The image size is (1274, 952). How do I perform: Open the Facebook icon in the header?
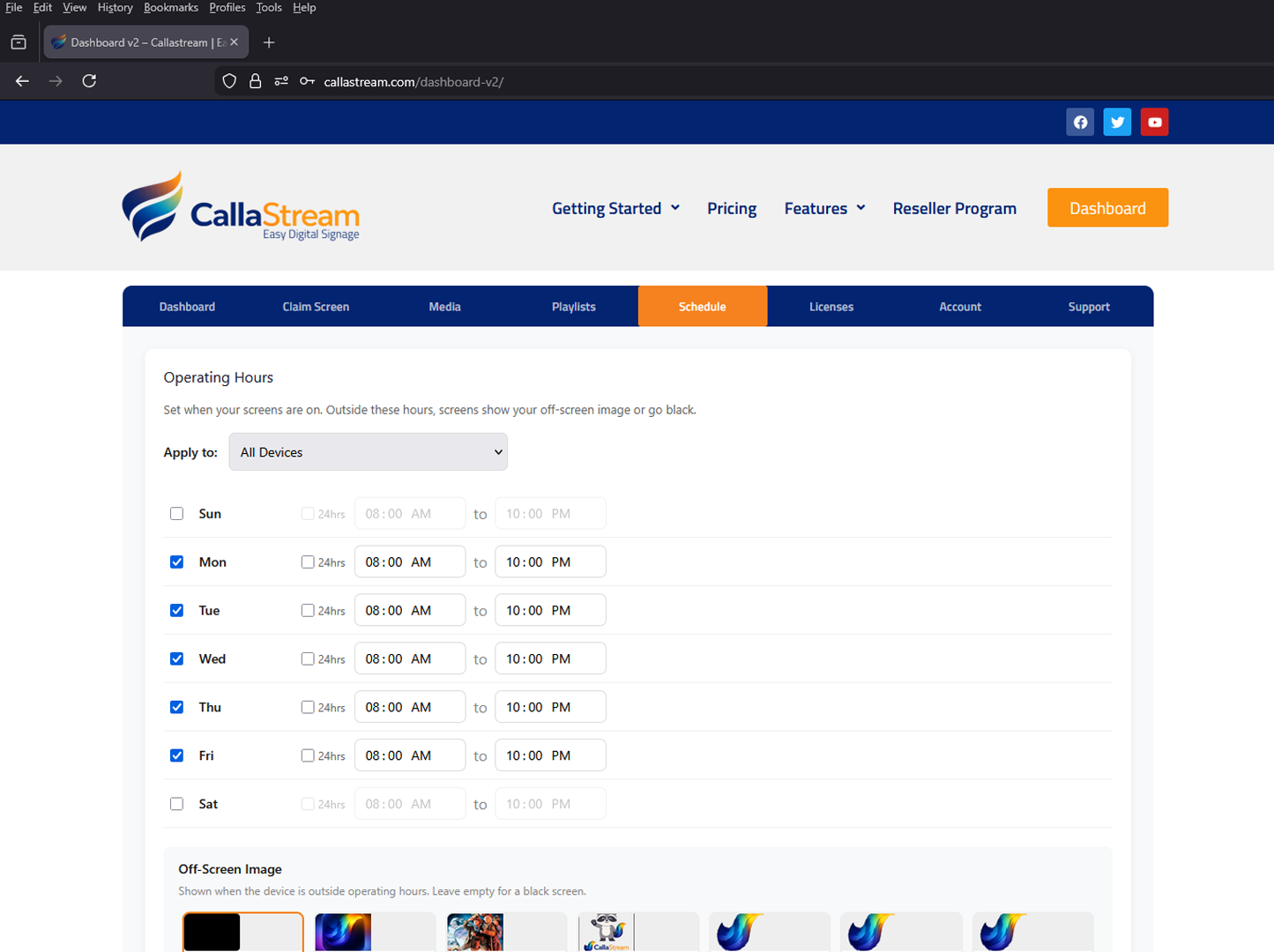click(x=1079, y=122)
